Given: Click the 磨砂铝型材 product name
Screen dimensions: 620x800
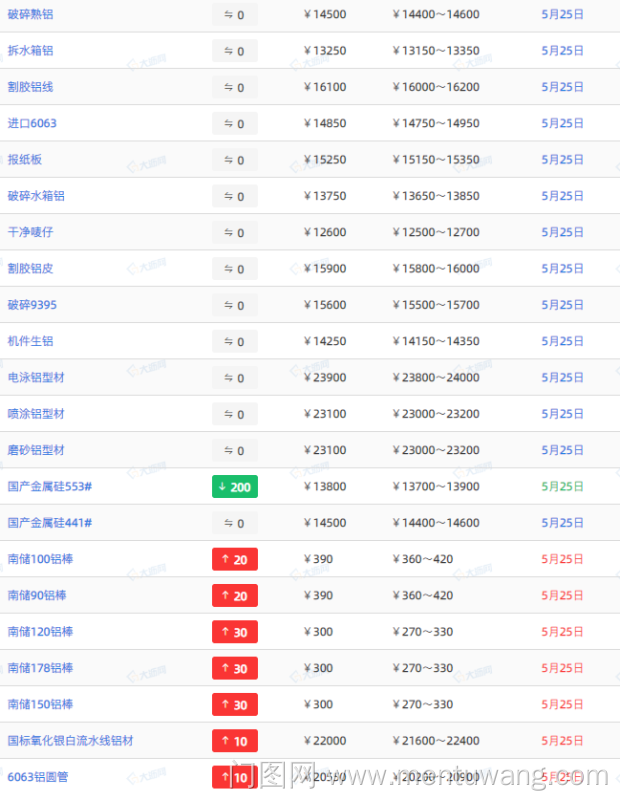Looking at the screenshot, I should click(x=36, y=450).
